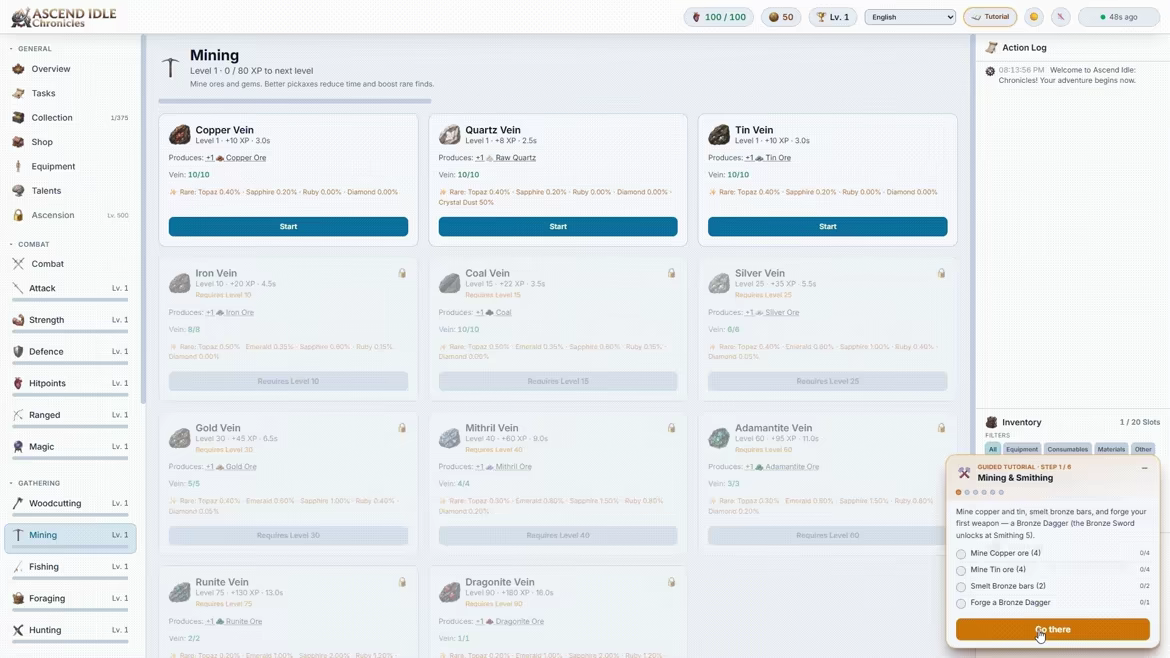This screenshot has width=1170, height=658.
Task: Click the Tin Ore link
Action: click(778, 157)
